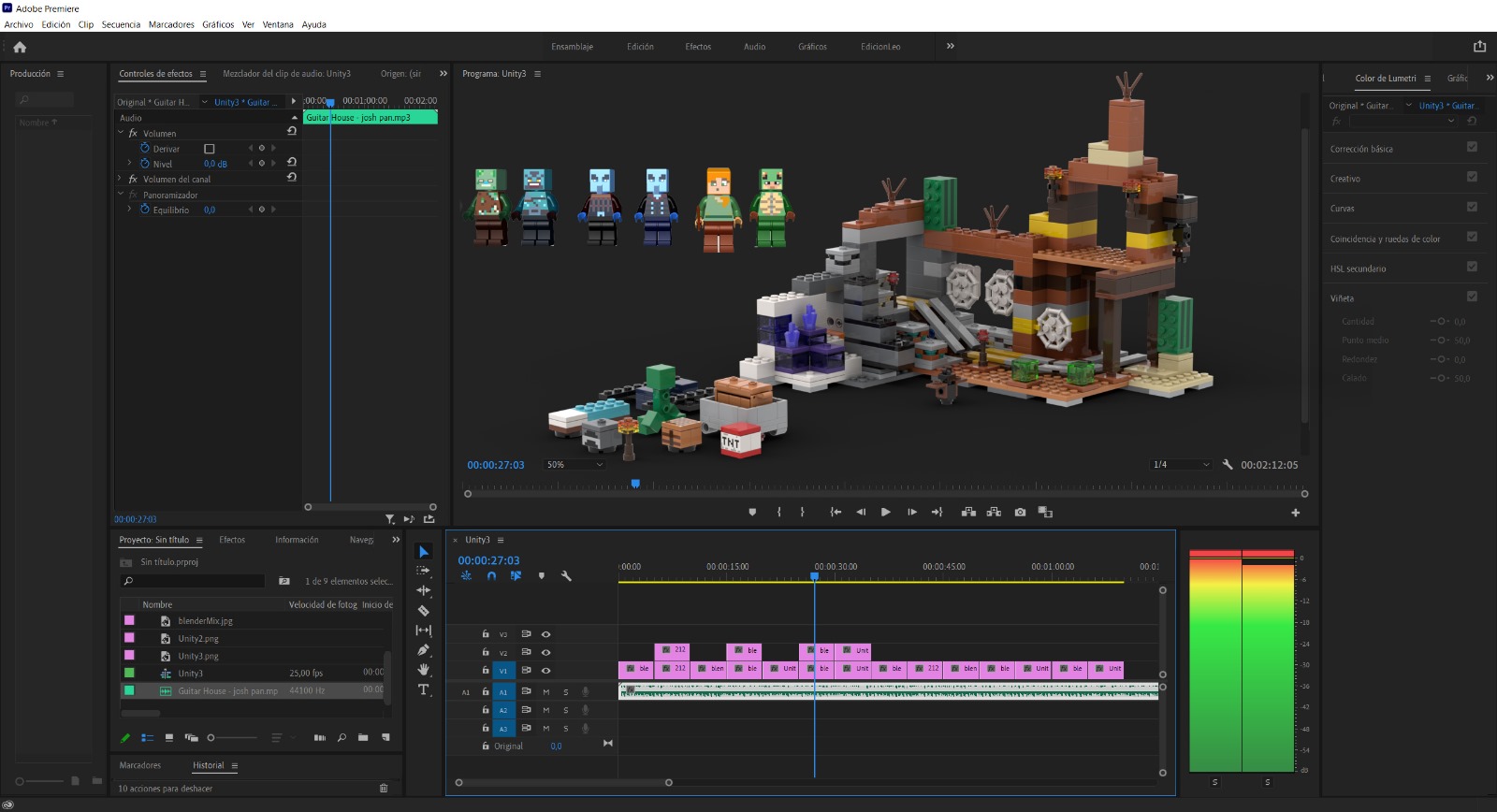
Task: Select the Hand tool
Action: tap(423, 670)
